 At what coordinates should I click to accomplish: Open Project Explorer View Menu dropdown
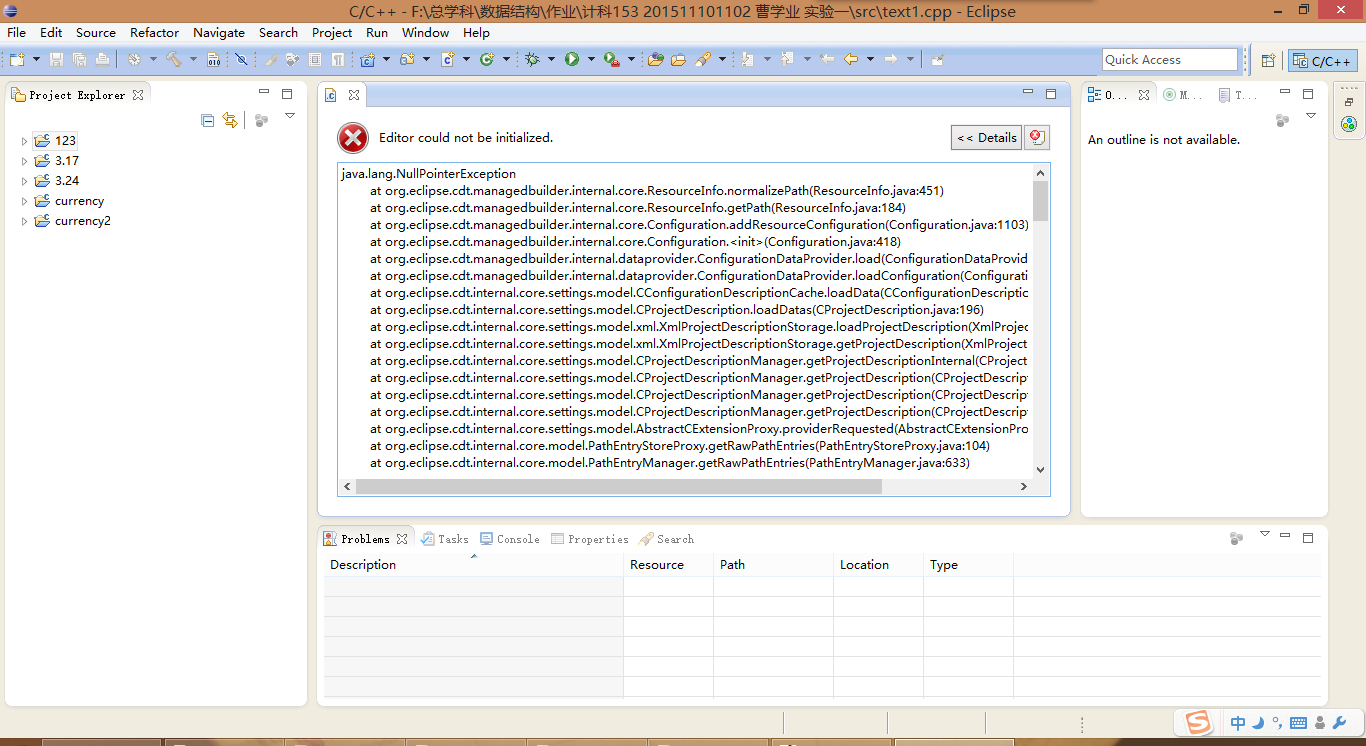(x=290, y=117)
